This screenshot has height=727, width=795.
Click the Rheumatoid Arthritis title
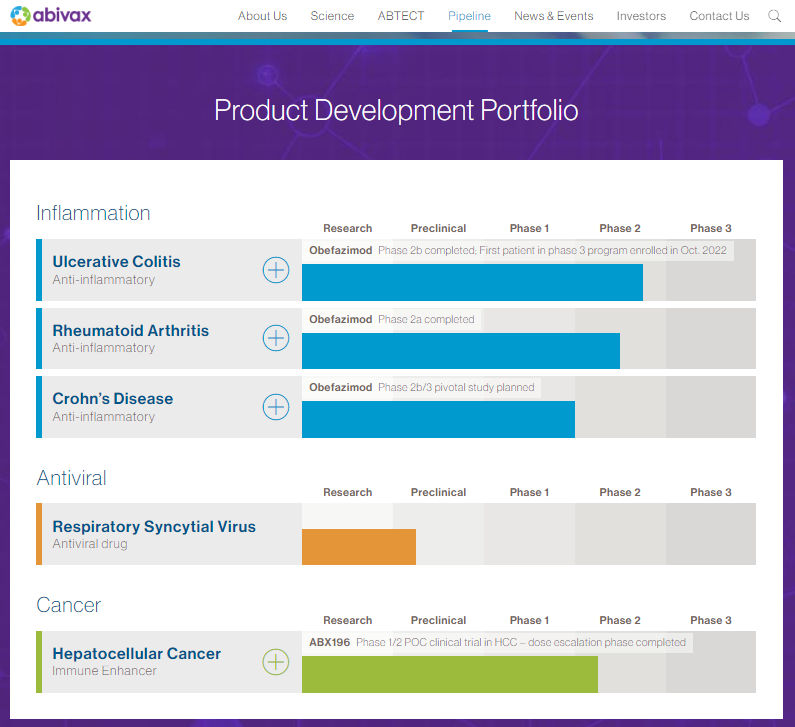coord(131,331)
